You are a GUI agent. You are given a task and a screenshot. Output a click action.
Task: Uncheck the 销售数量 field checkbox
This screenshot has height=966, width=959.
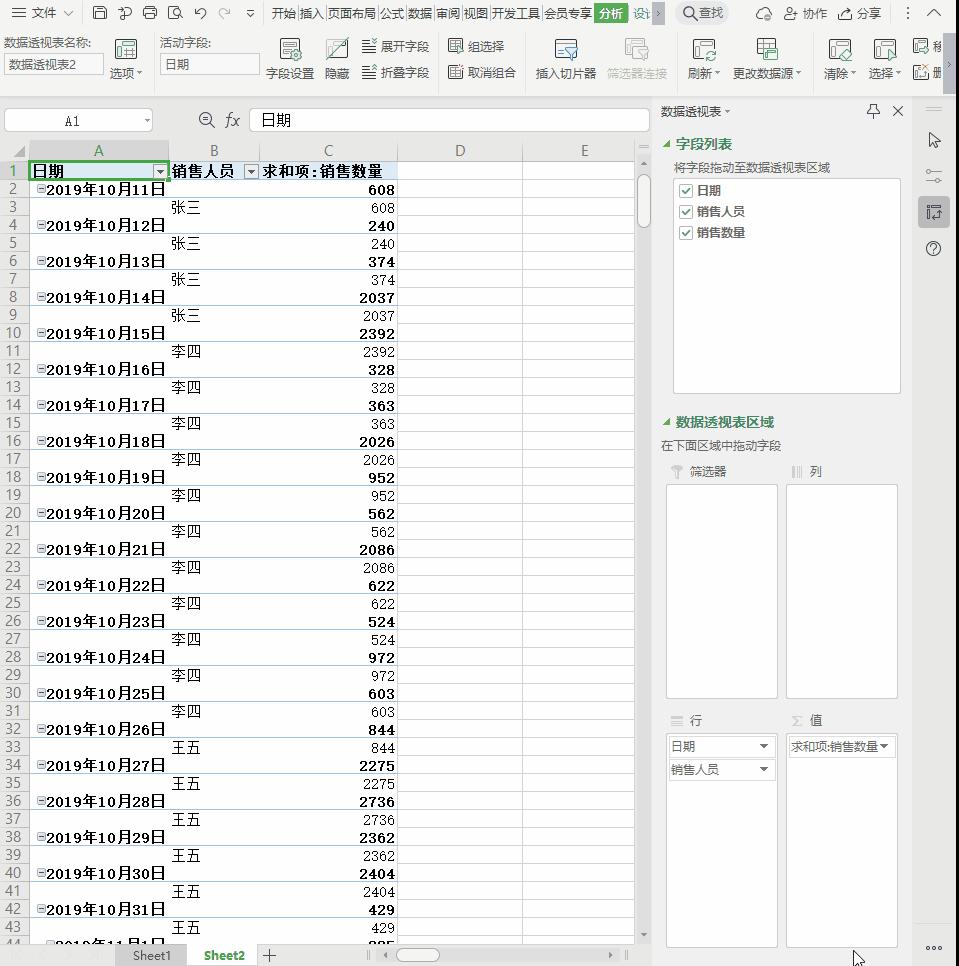(x=686, y=233)
